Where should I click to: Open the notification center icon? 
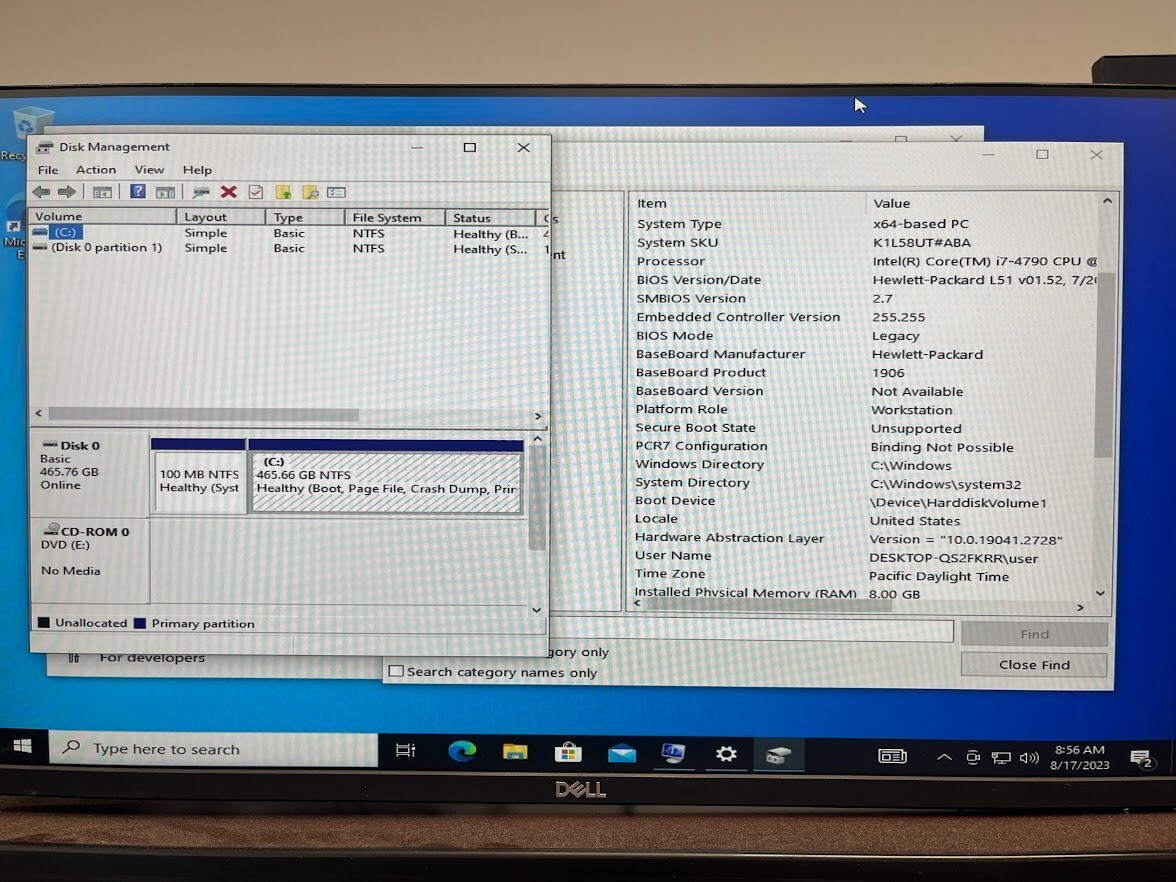[x=1141, y=759]
